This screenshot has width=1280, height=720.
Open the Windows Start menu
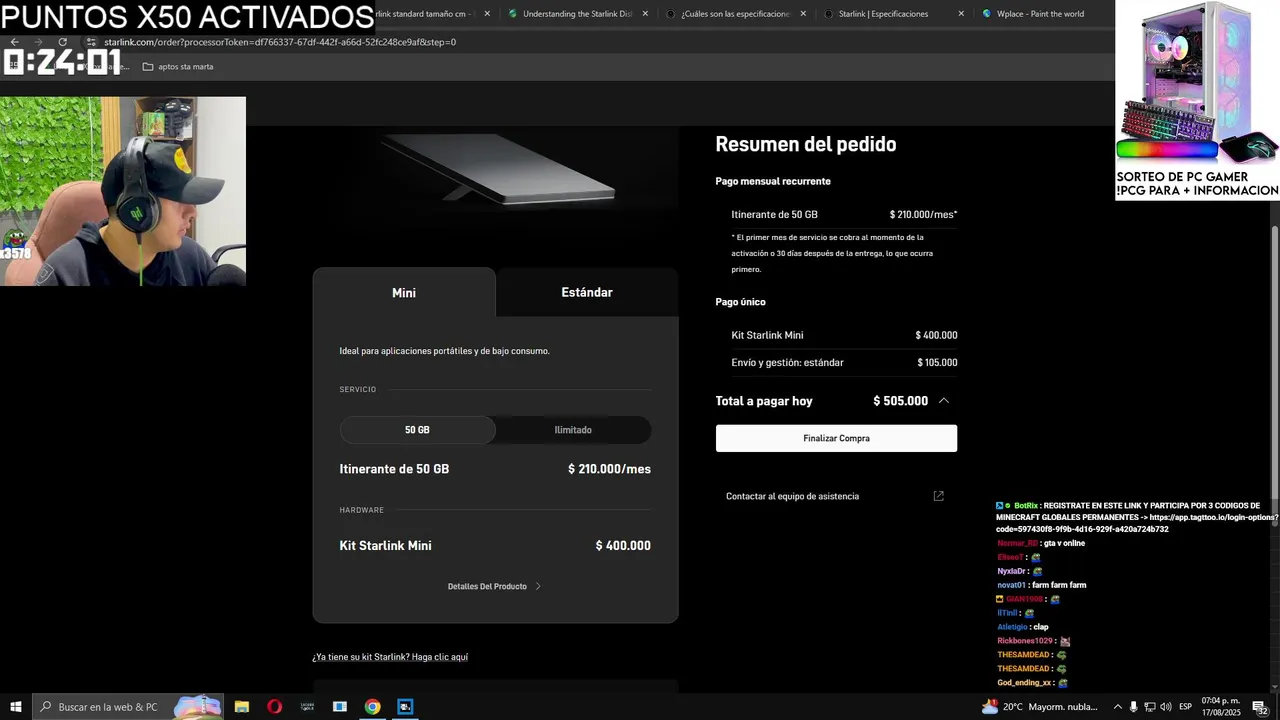pyautogui.click(x=16, y=707)
